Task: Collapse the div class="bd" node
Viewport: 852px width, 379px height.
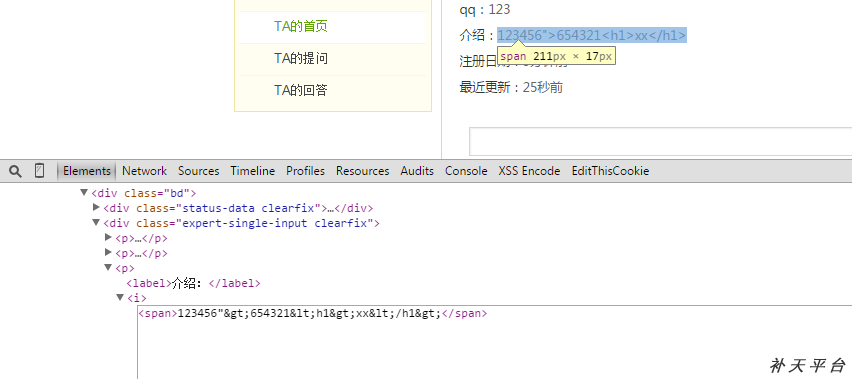Action: pos(84,192)
